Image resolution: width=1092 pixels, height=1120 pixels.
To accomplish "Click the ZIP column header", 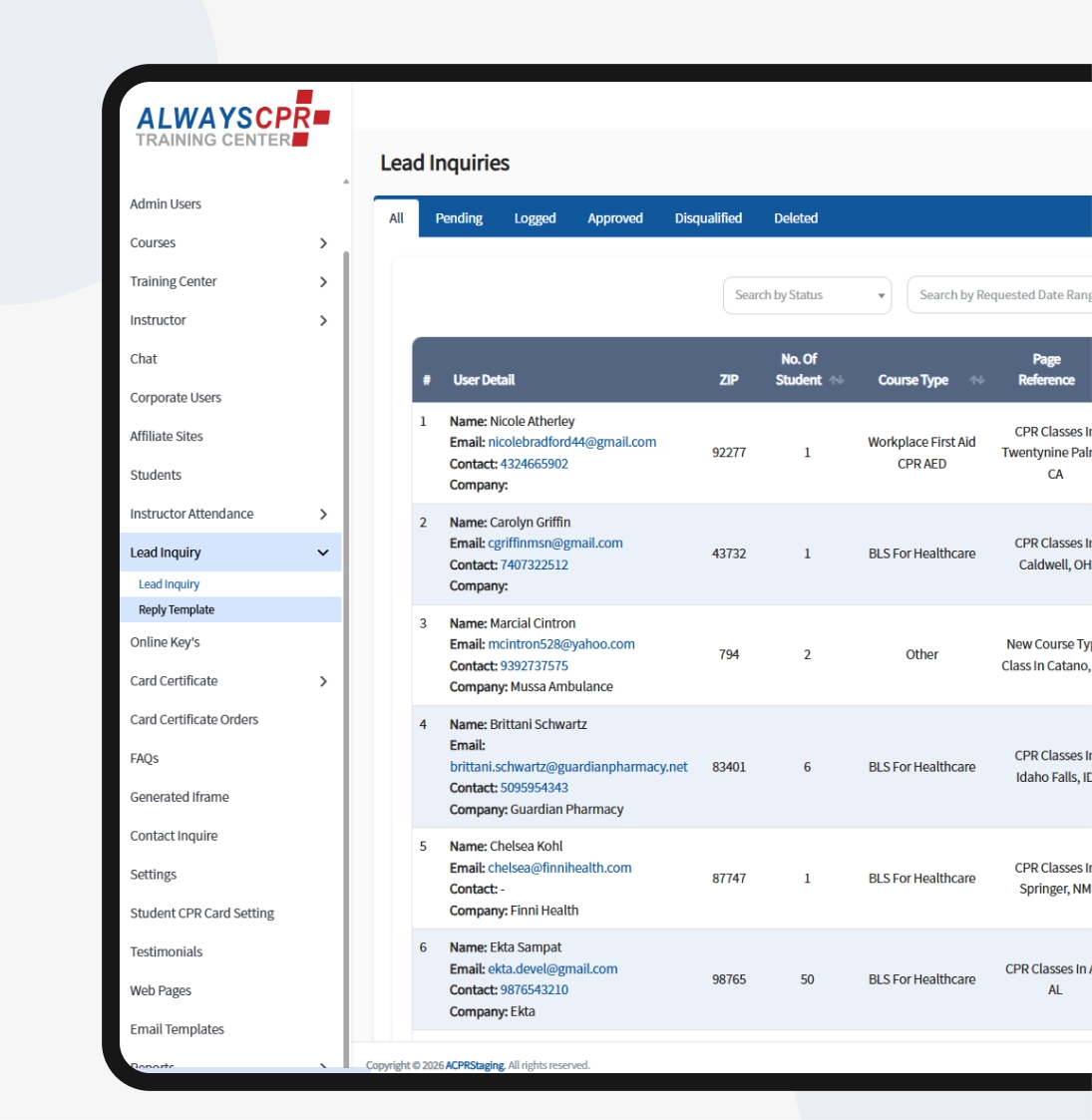I will pos(728,380).
